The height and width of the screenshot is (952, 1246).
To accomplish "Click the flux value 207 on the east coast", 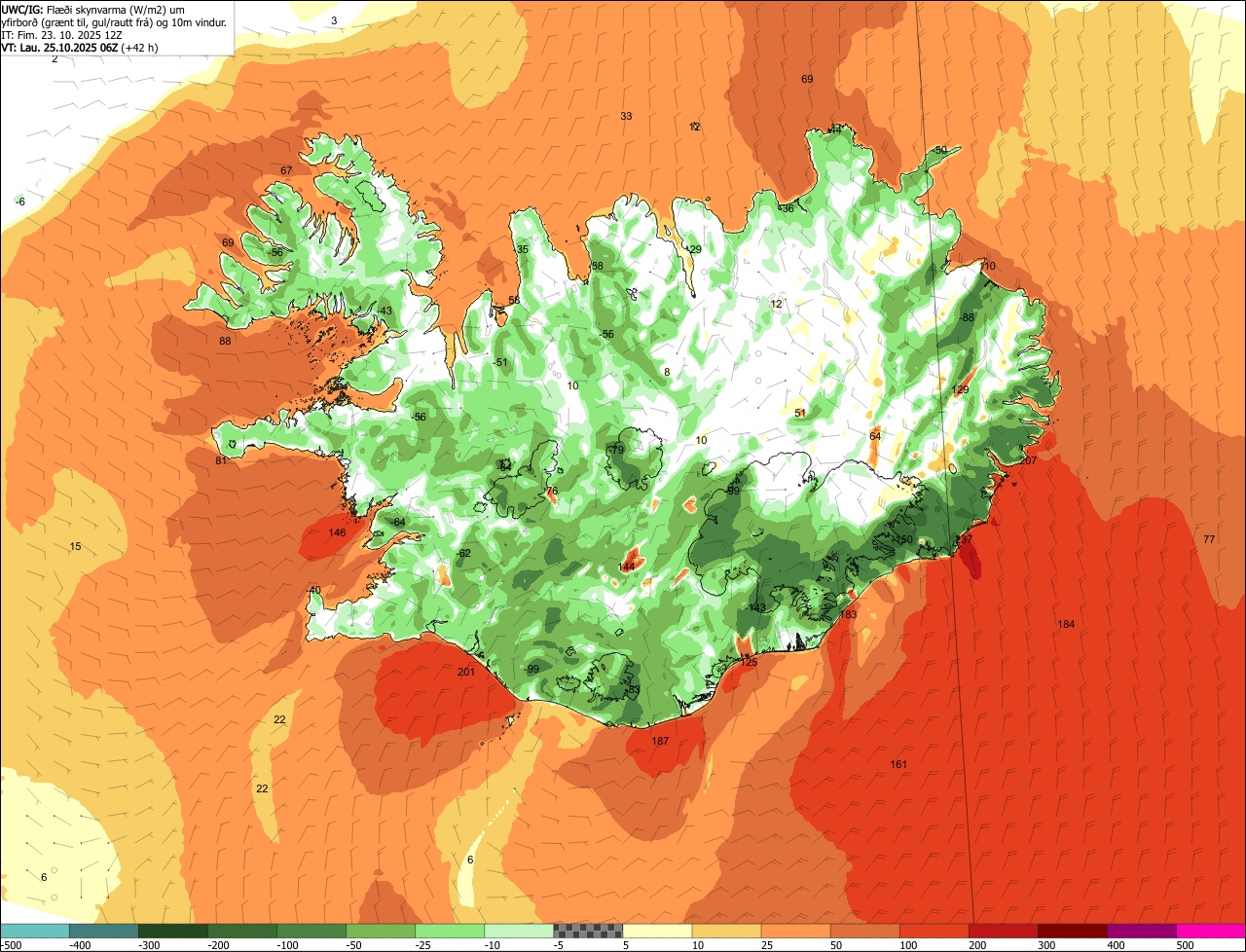I will coord(1028,460).
